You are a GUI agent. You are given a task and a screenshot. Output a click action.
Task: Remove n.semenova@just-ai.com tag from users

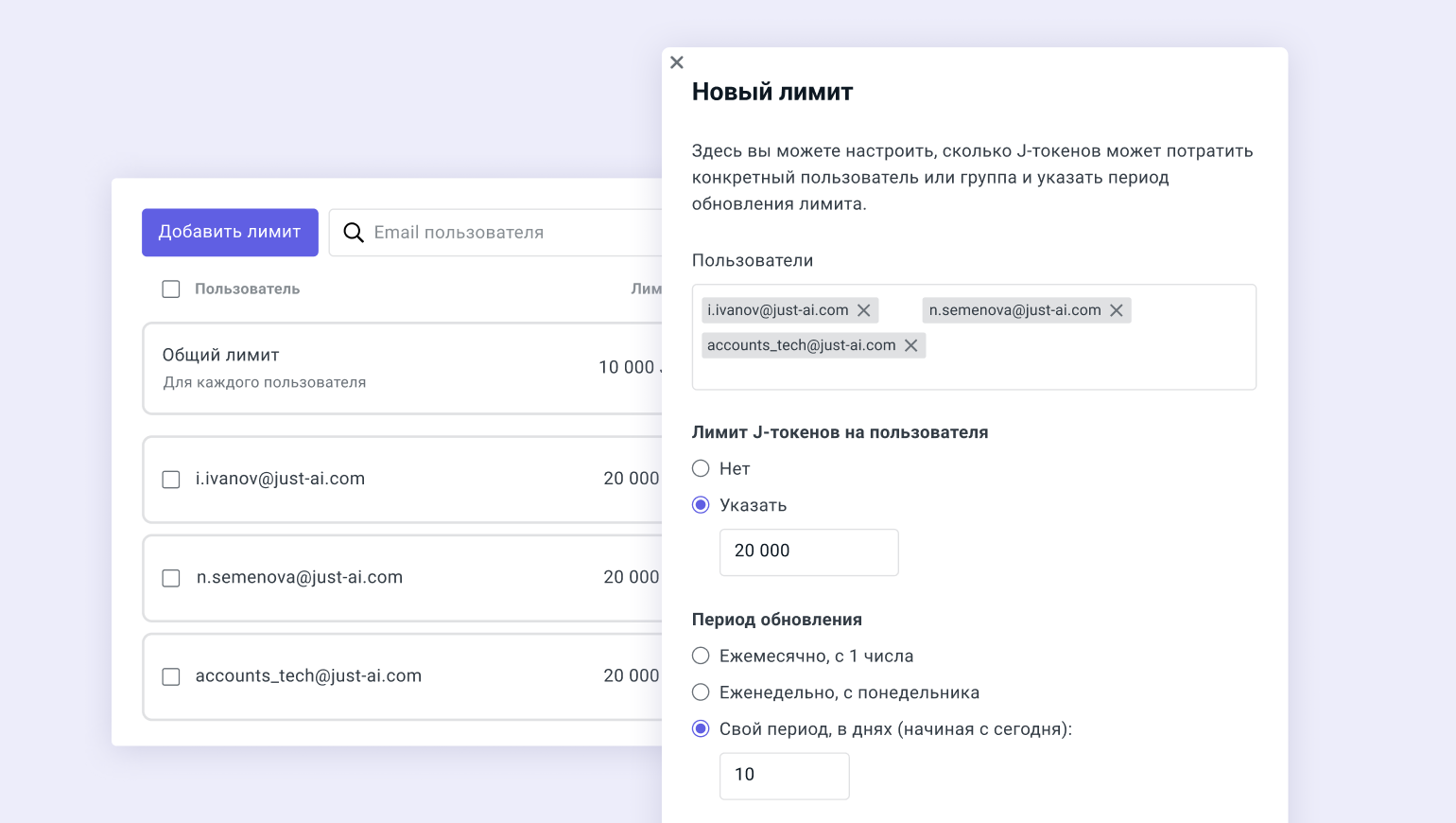pos(1116,310)
